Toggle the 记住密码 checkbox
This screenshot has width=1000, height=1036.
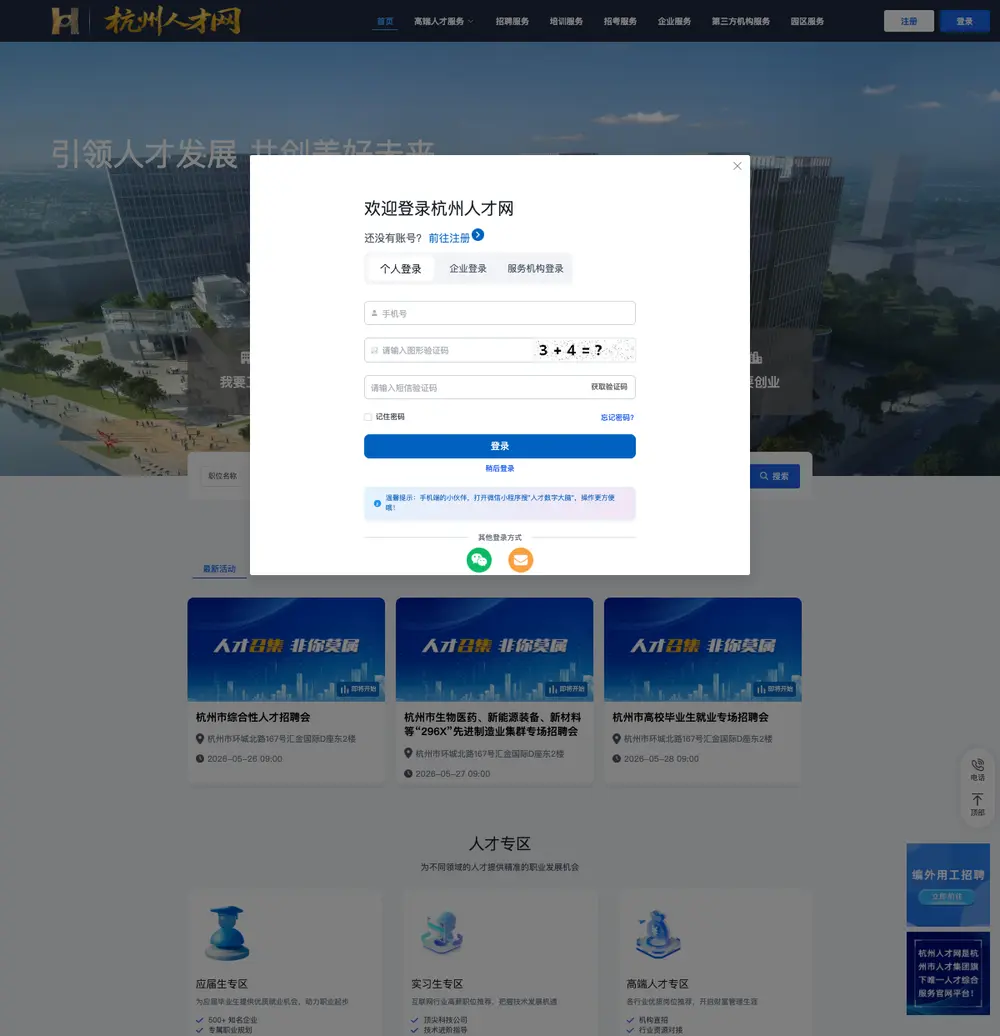pos(368,417)
